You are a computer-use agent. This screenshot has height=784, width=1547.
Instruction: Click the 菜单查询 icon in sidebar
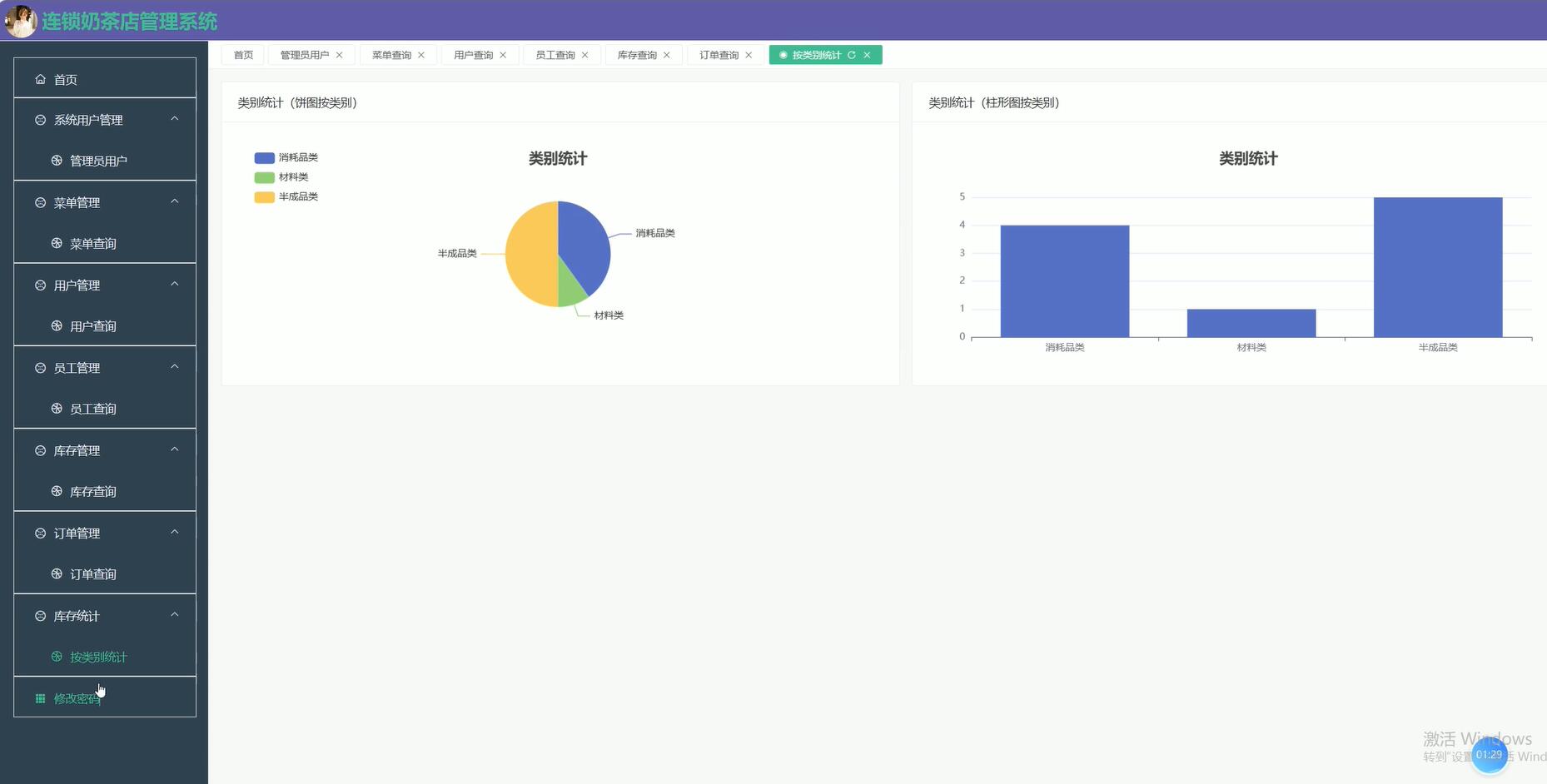[x=56, y=243]
